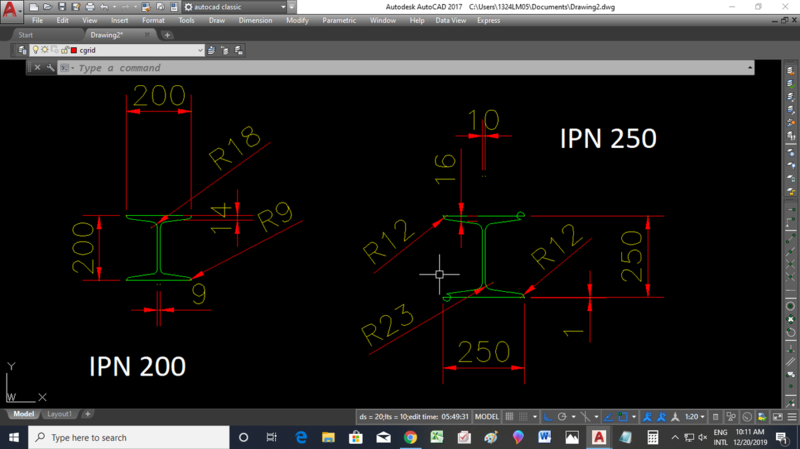Screen dimensions: 800x449
Task: Switch to the Start tab
Action: click(26, 35)
